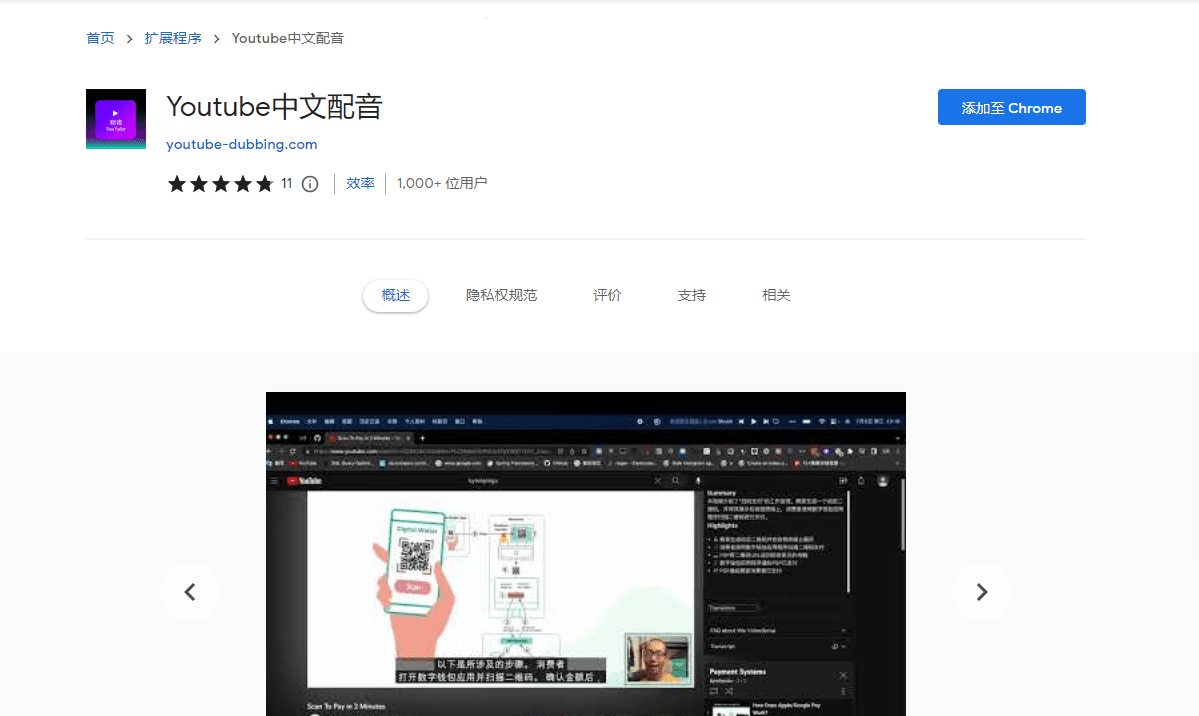Screen dimensions: 1199x716
Task: Navigate to 首页 via the breadcrumb
Action: [x=100, y=38]
